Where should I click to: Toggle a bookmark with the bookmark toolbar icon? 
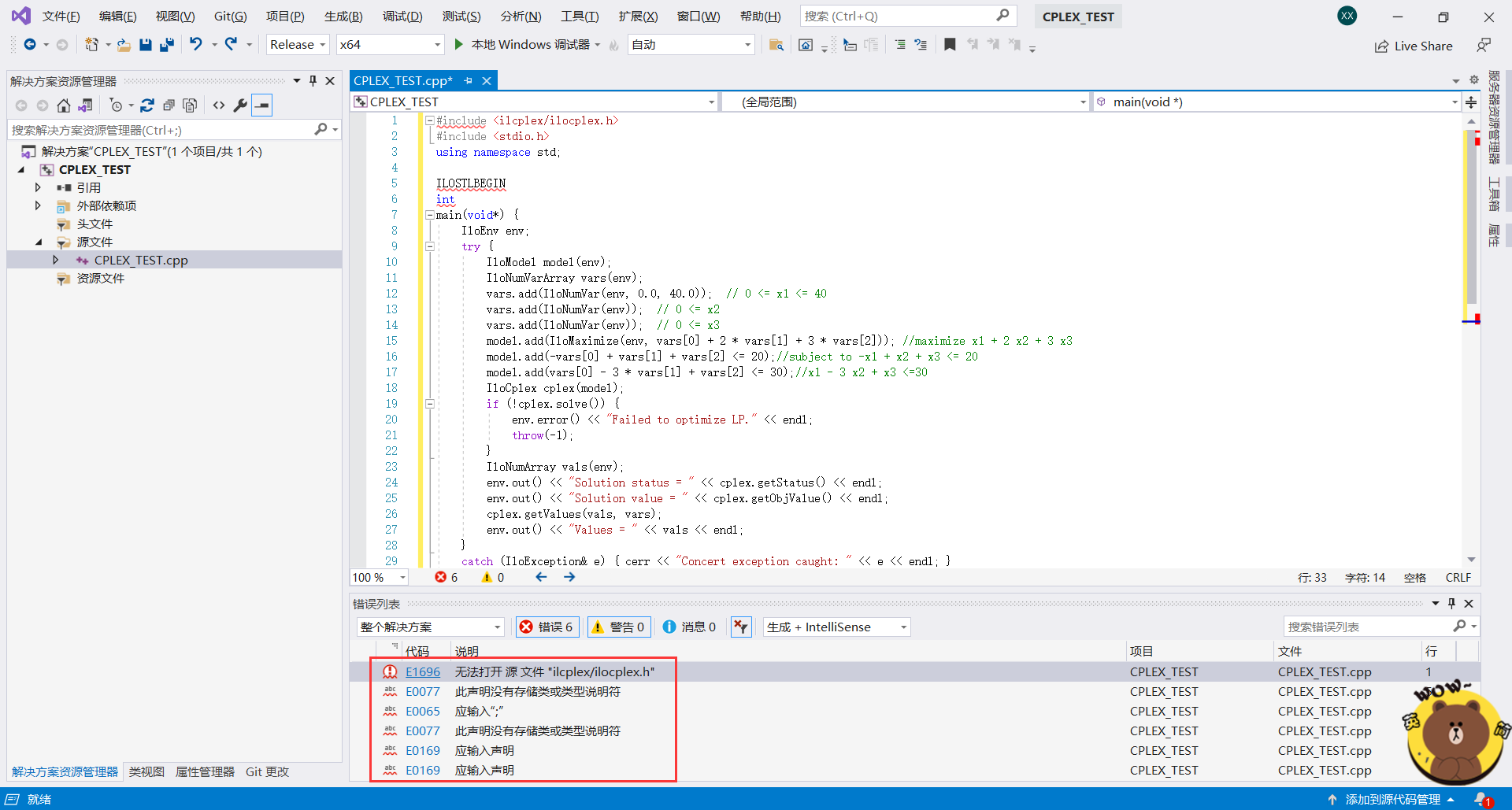click(950, 45)
